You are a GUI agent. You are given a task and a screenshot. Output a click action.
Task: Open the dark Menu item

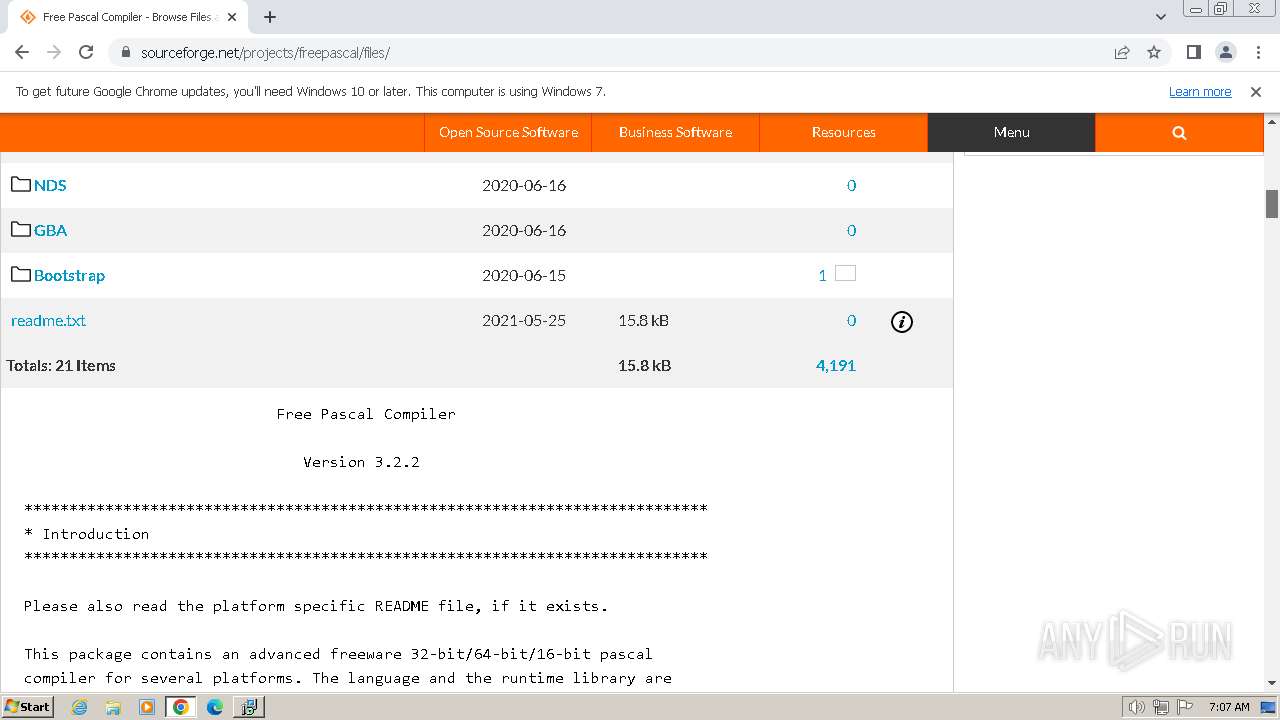pyautogui.click(x=1011, y=132)
